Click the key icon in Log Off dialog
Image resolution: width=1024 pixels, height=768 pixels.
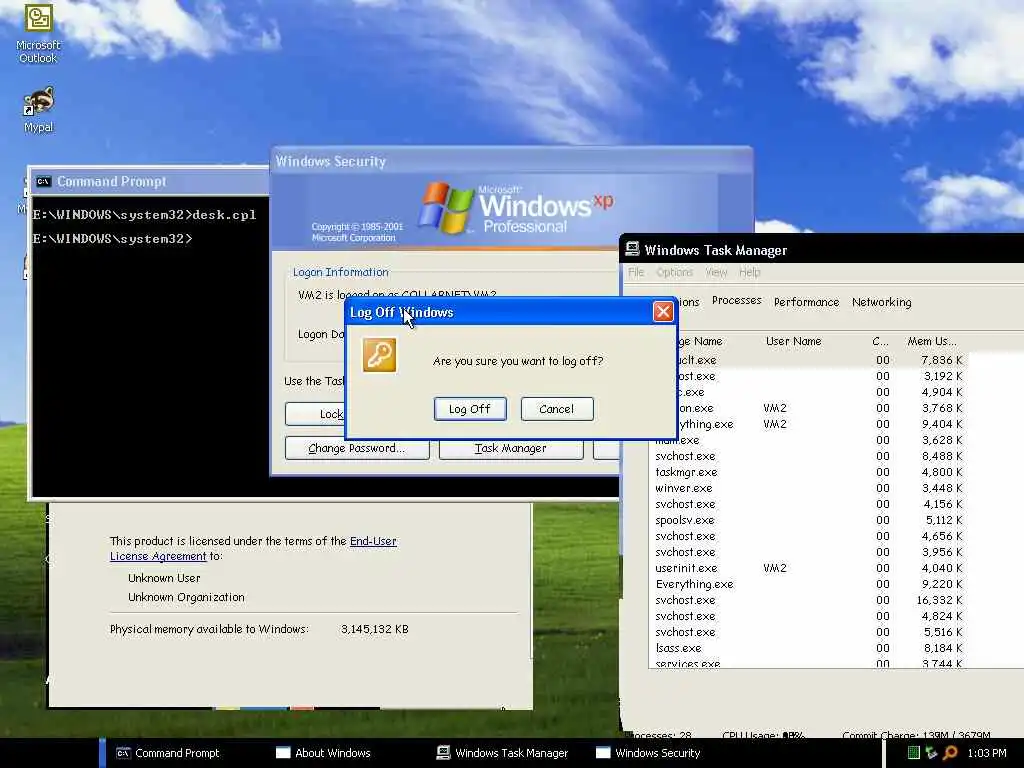click(379, 355)
